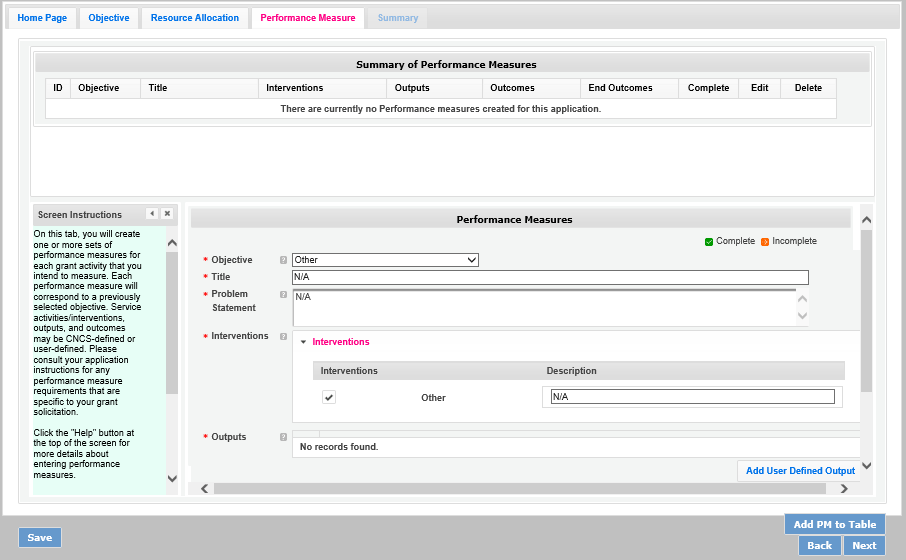
Task: Edit the Other intervention Description field
Action: pyautogui.click(x=692, y=396)
